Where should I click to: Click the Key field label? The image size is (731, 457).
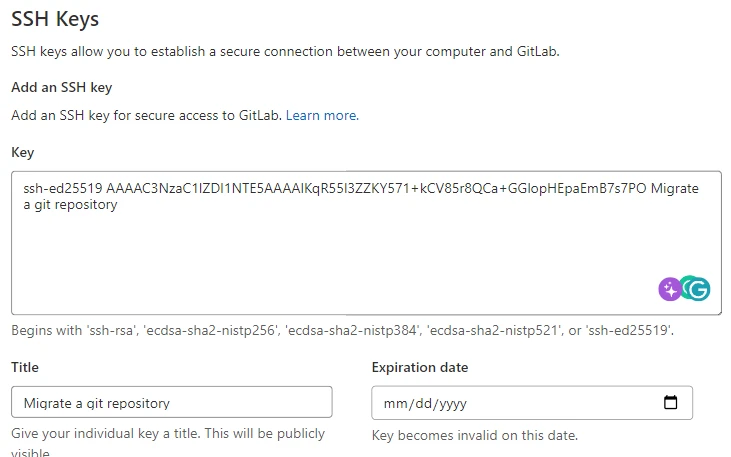[23, 152]
